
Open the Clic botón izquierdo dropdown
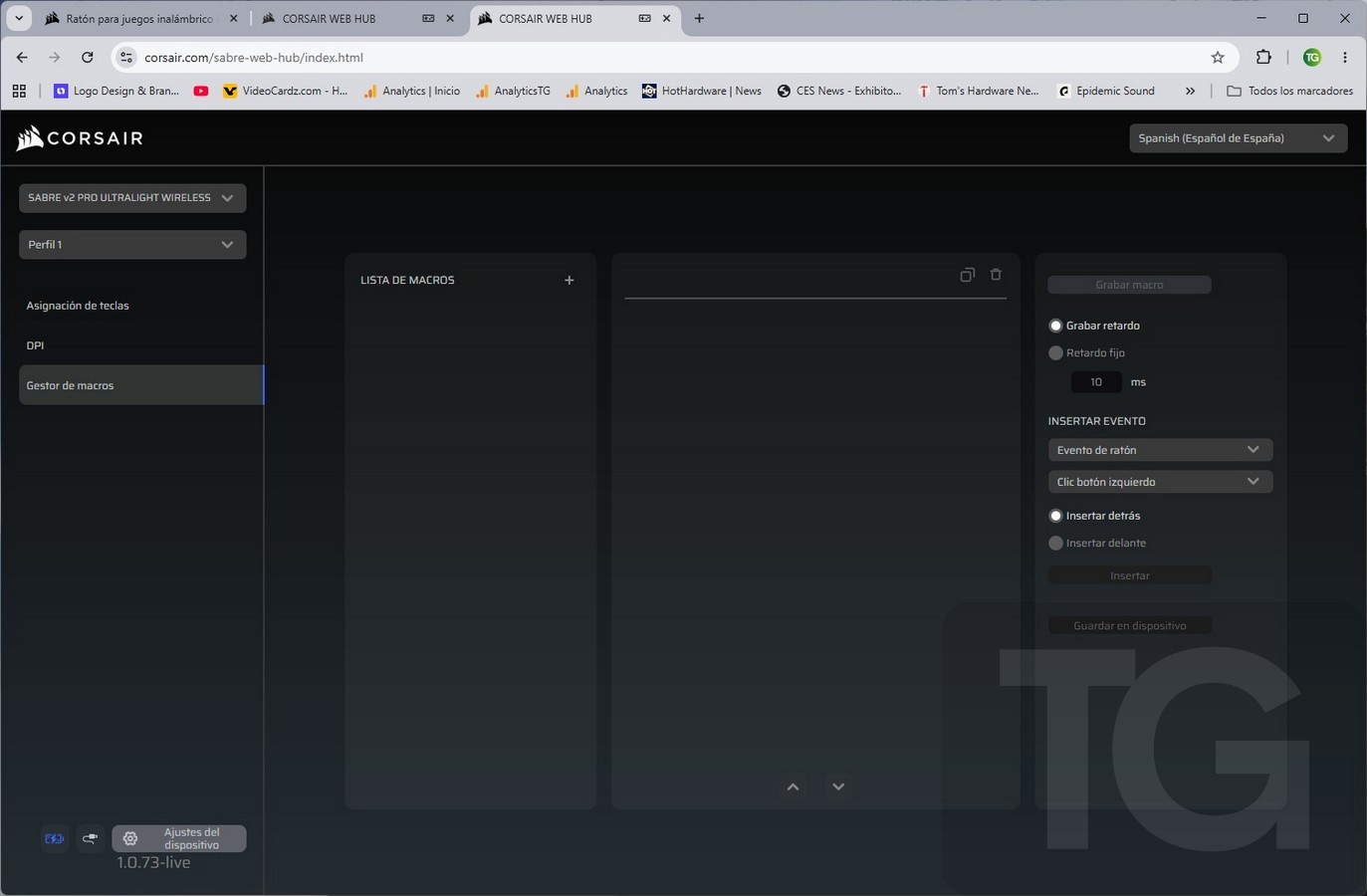(1160, 482)
